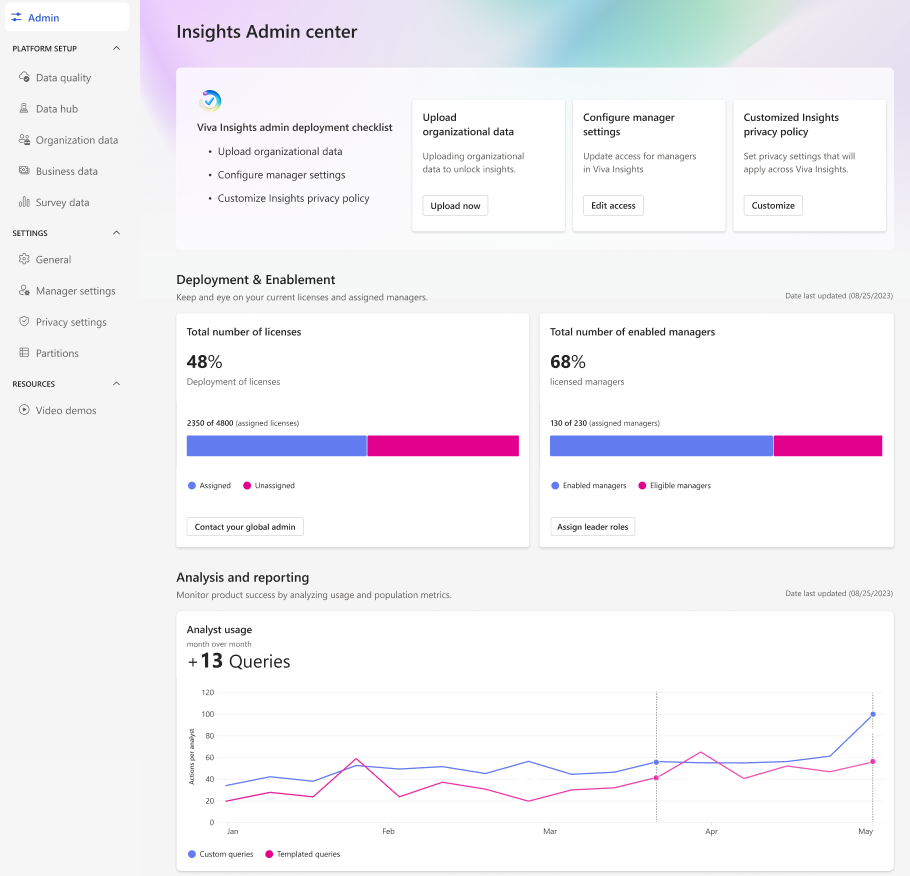Select Admin in the left navigation
910x876 pixels.
(40, 17)
